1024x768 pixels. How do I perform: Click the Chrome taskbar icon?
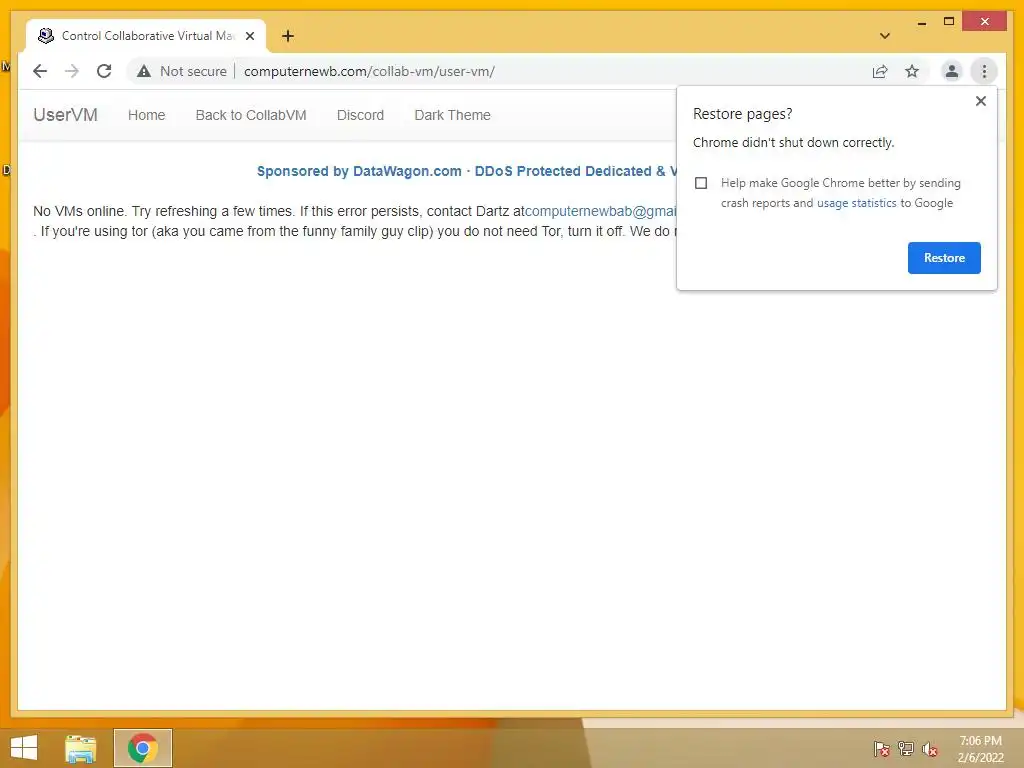[142, 748]
